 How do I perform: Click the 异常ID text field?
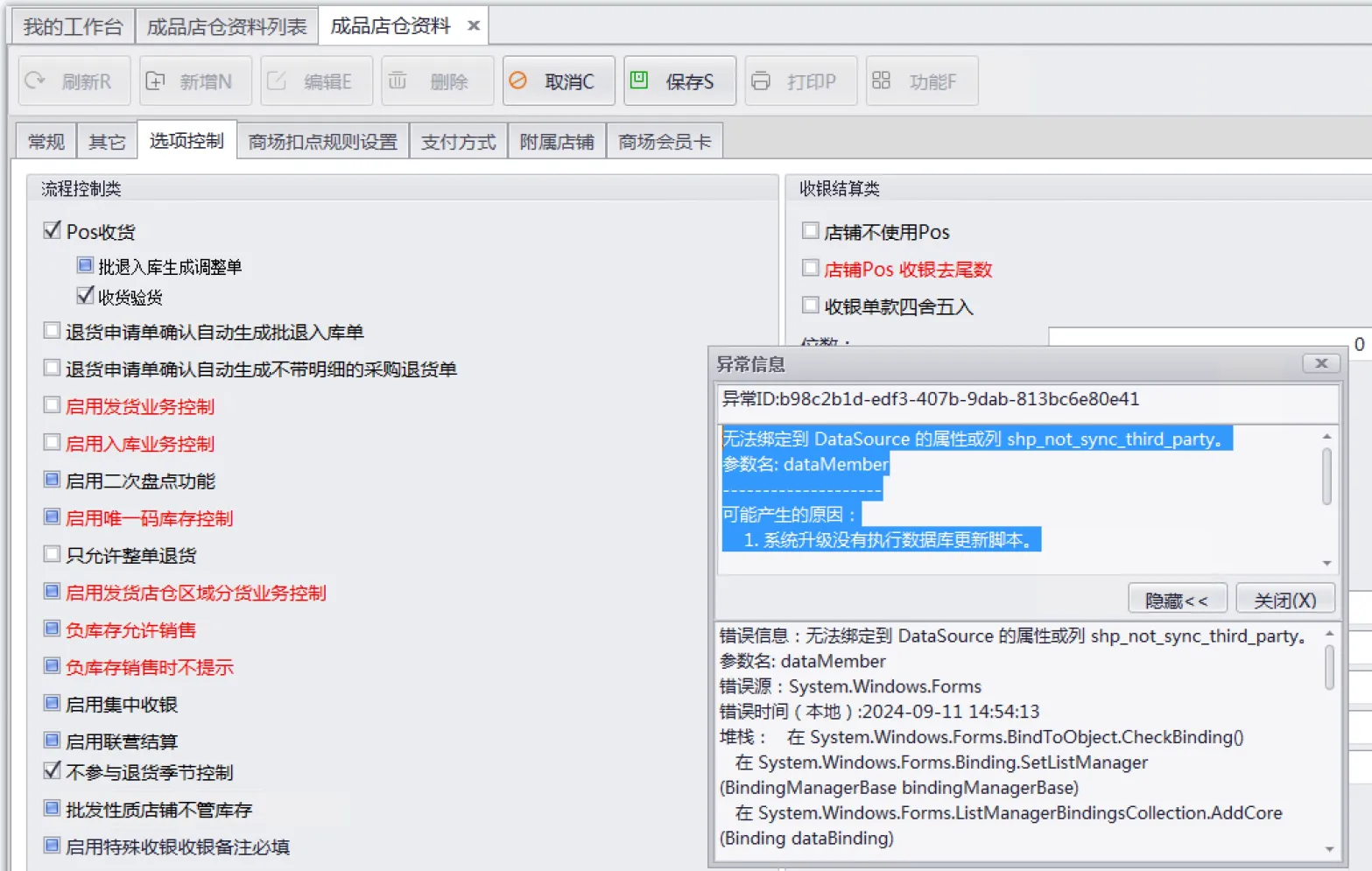(x=1026, y=400)
